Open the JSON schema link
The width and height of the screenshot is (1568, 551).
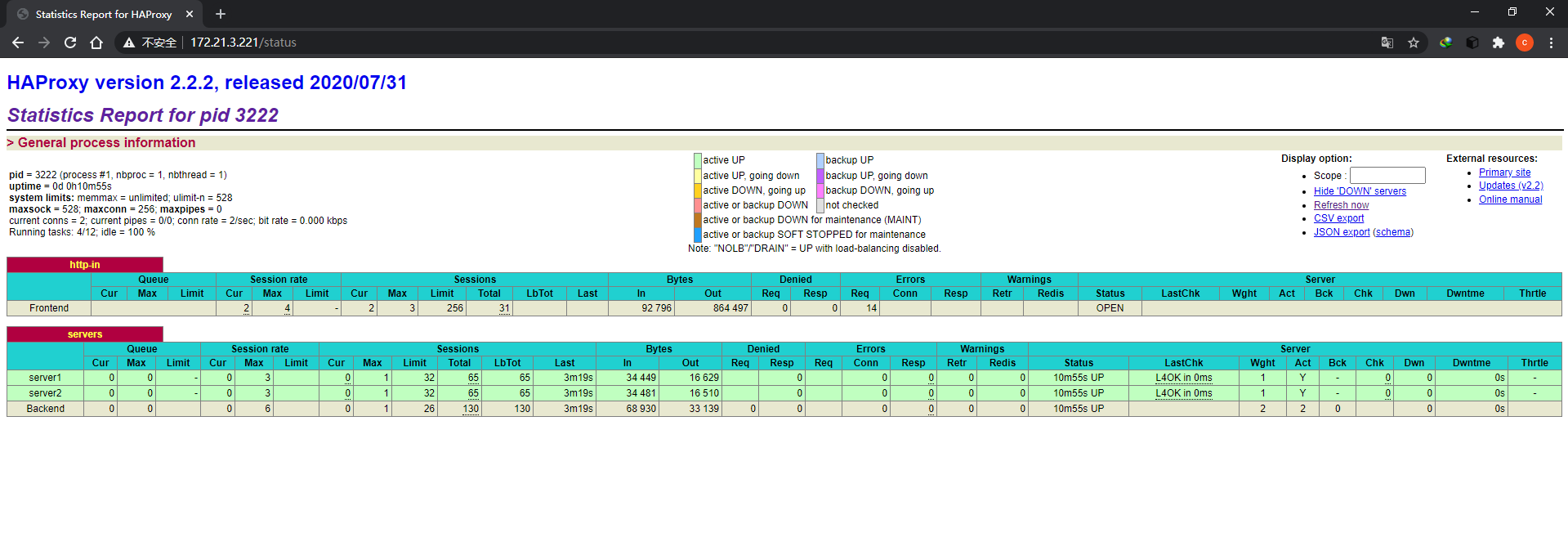point(1393,232)
